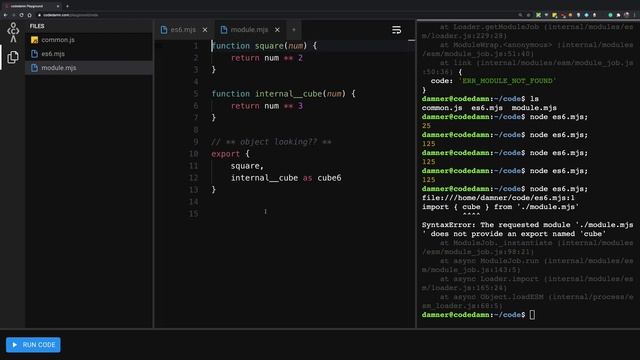Click the zoom magnifier icon in address bar

tap(520, 15)
